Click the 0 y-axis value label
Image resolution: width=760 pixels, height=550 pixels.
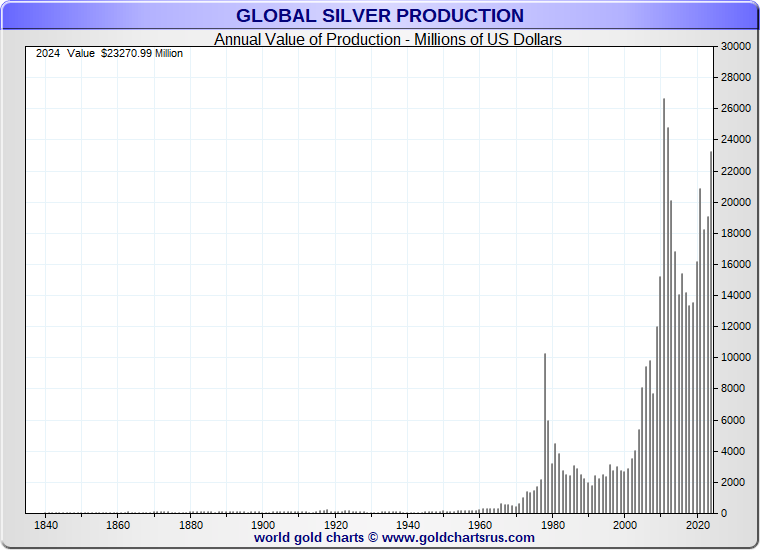pyautogui.click(x=724, y=514)
